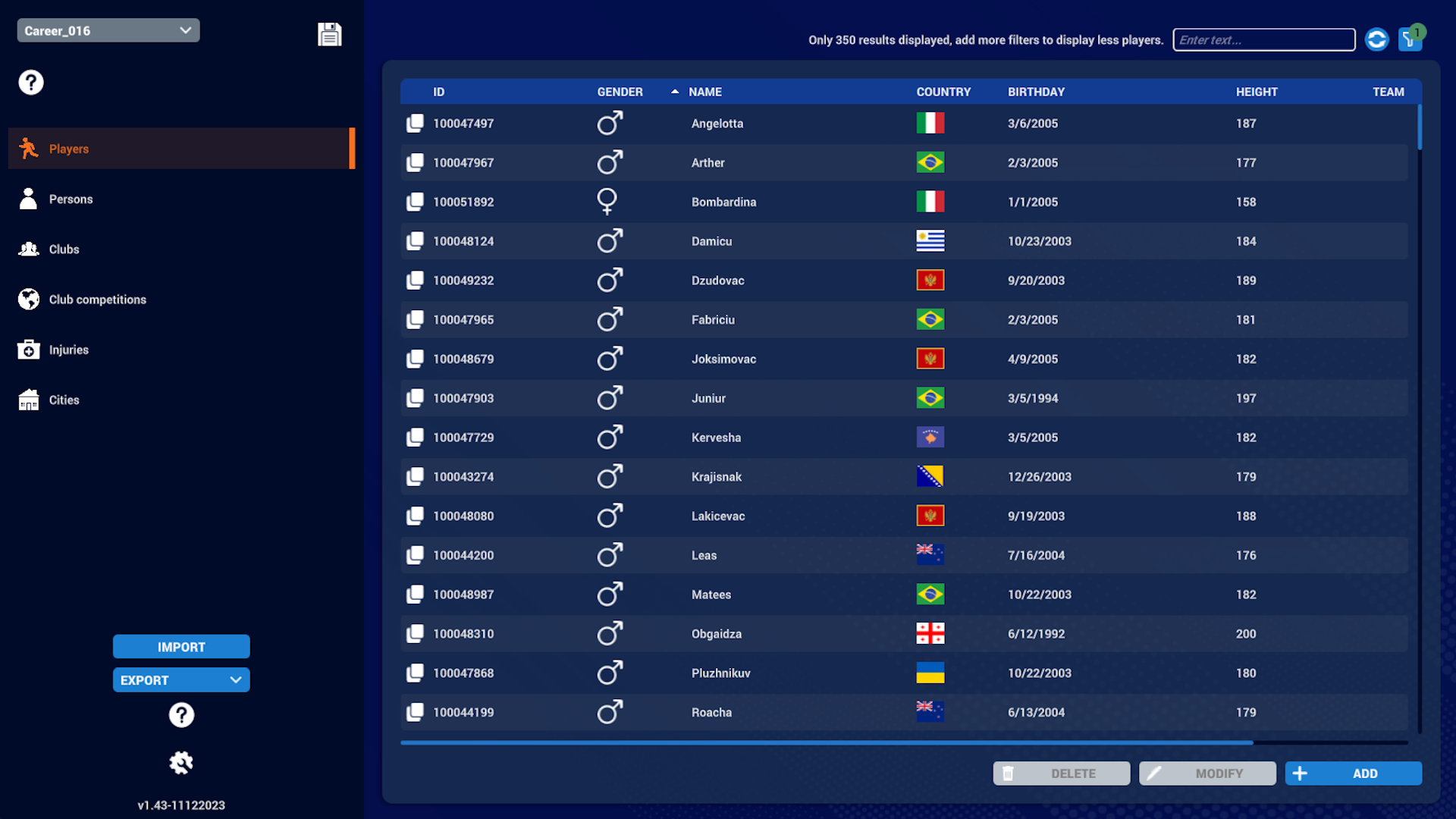Click the help icon below Export
Viewport: 1456px width, 819px height.
click(181, 714)
